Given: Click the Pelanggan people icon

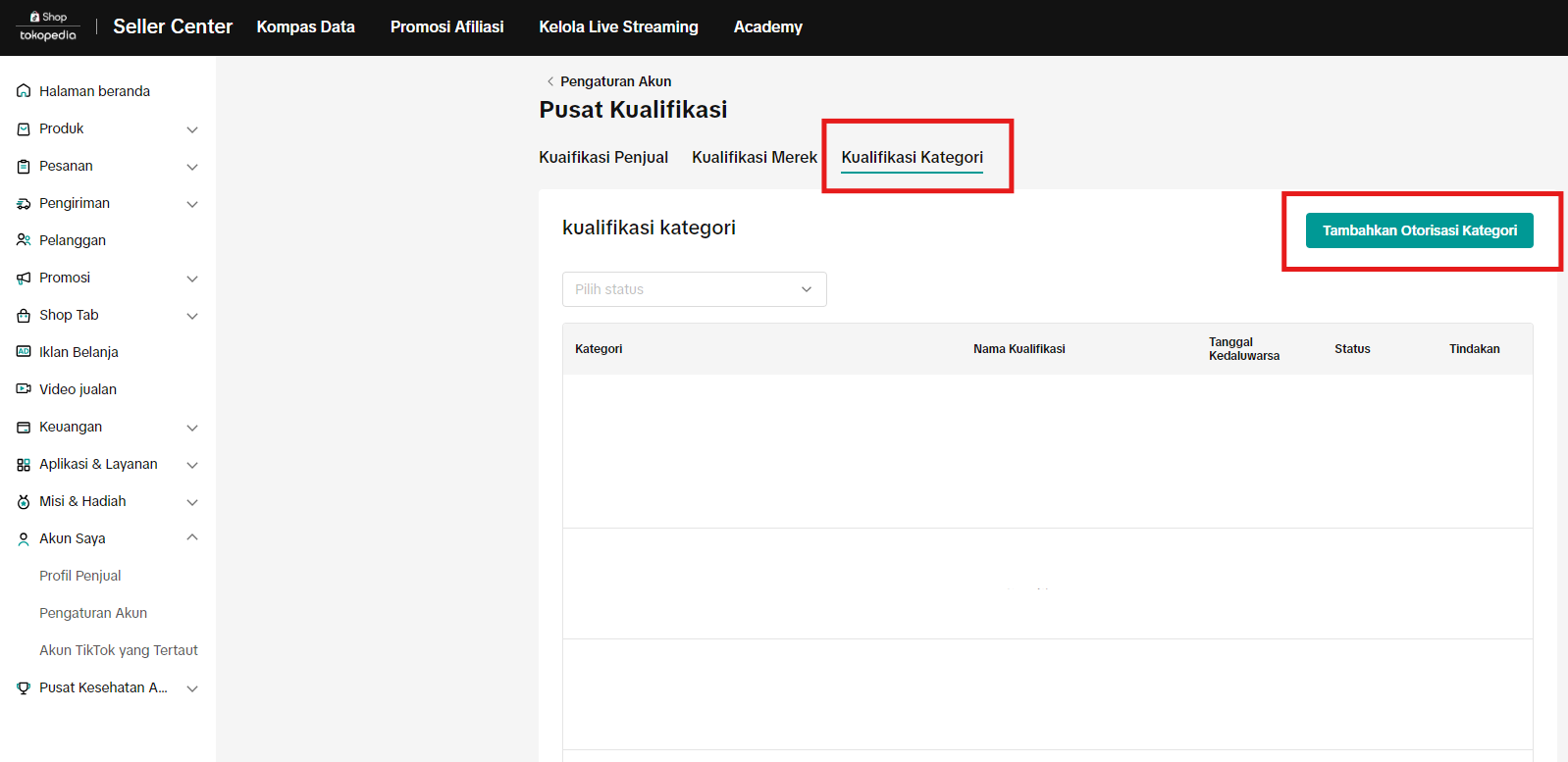Looking at the screenshot, I should (24, 240).
